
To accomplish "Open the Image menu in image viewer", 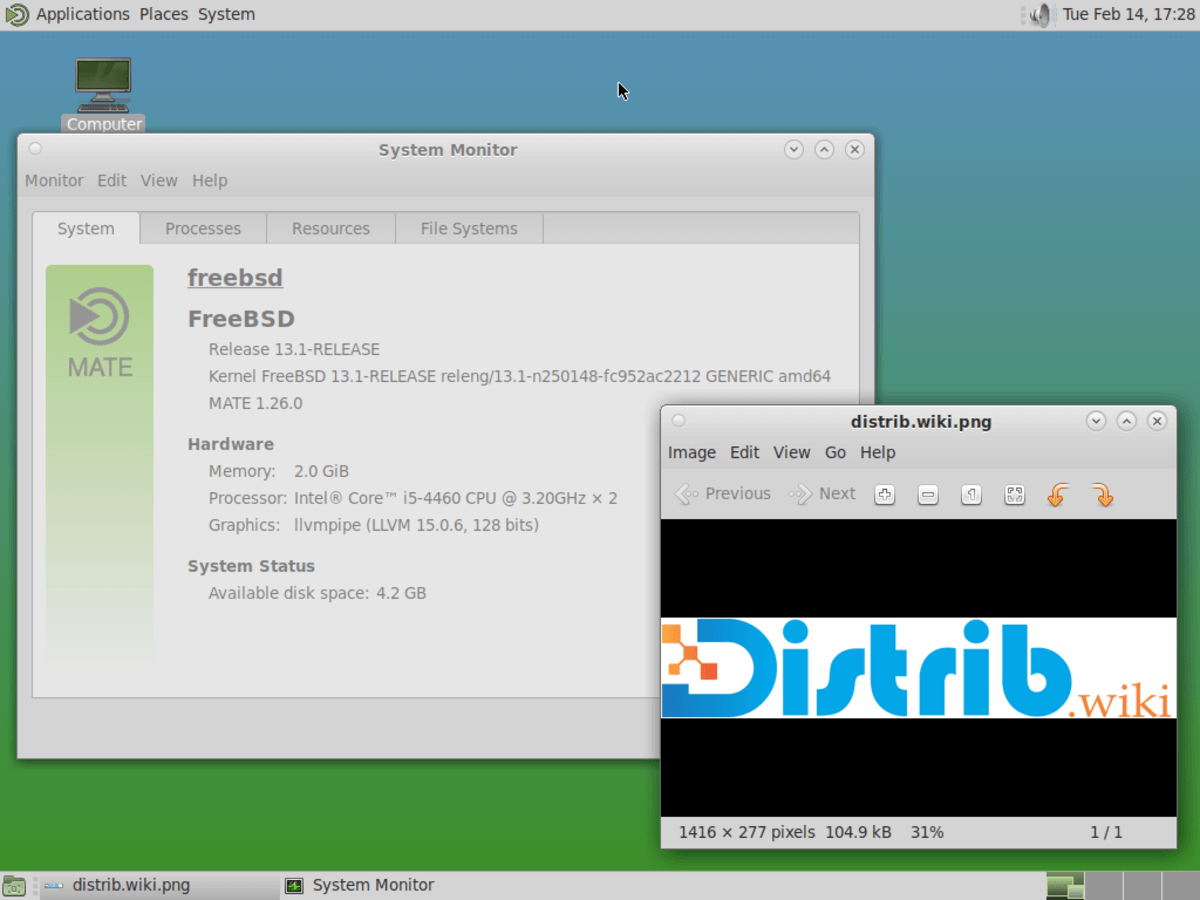I will pos(692,453).
